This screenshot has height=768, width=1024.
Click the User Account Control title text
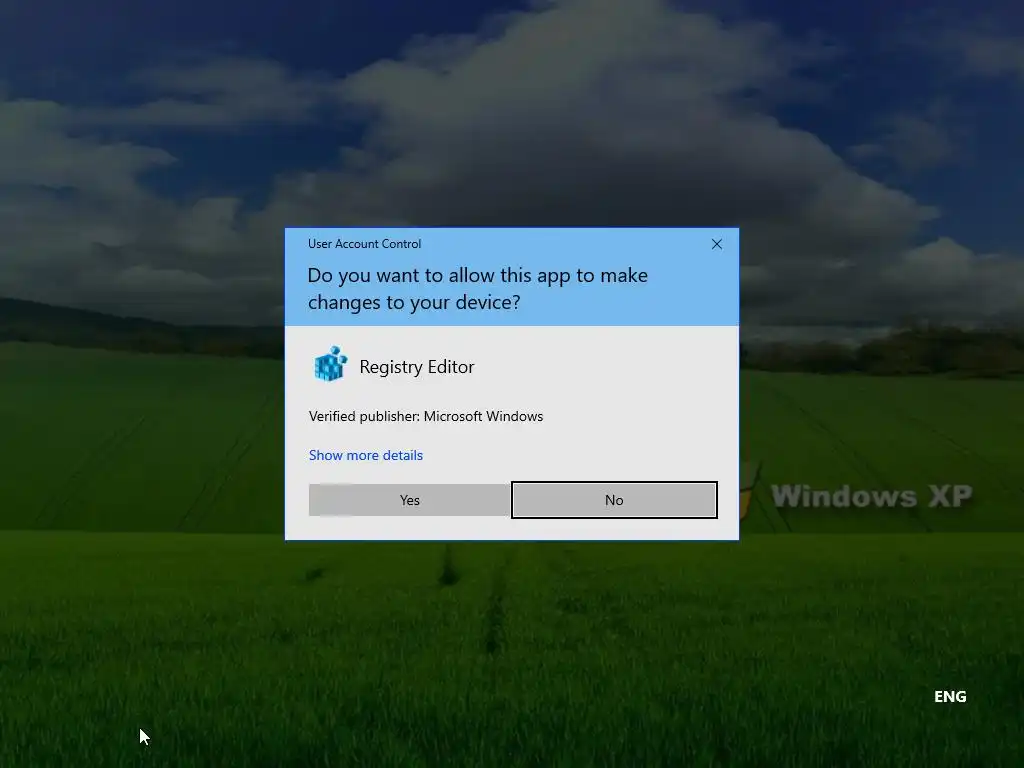click(364, 244)
